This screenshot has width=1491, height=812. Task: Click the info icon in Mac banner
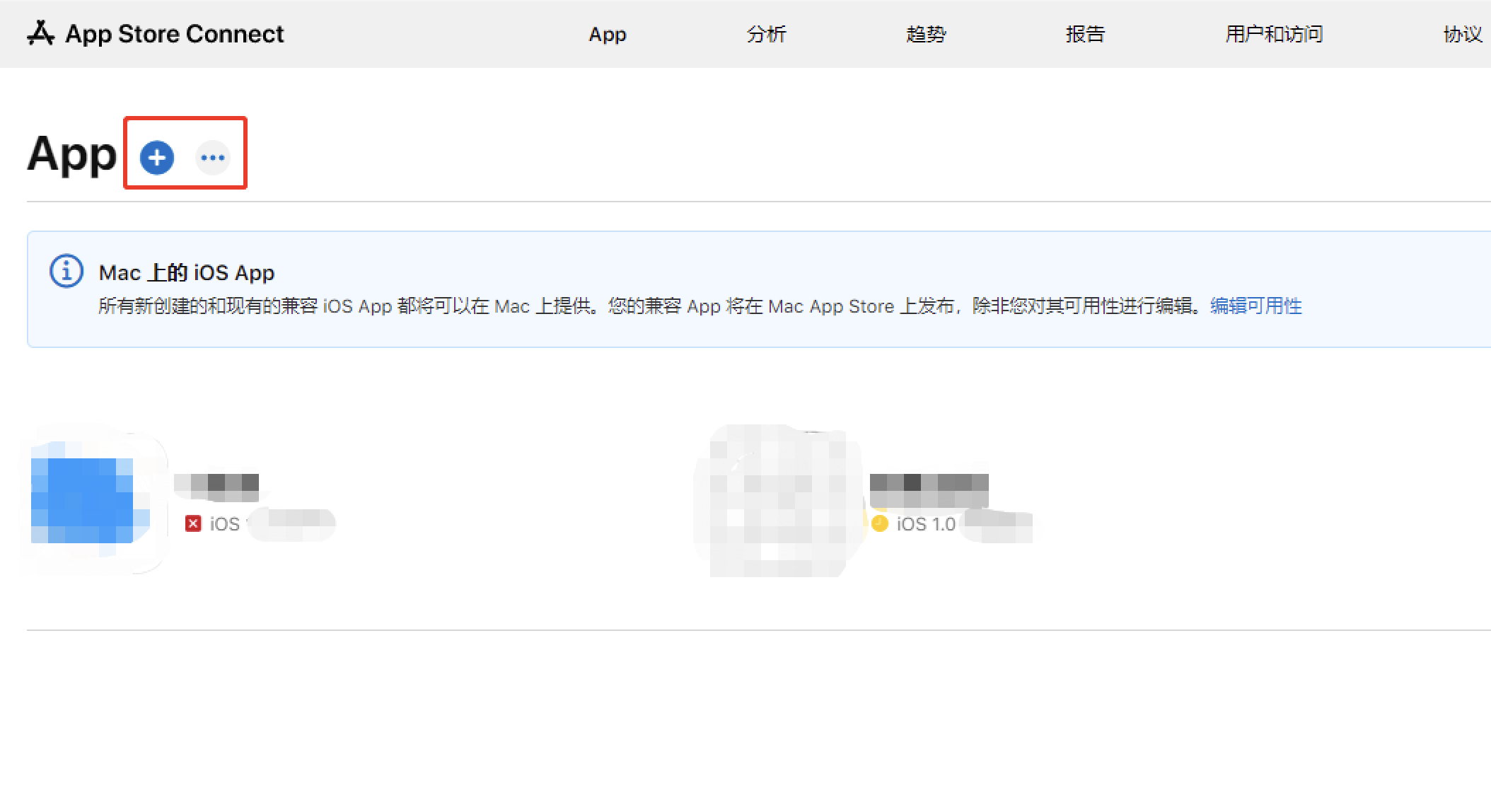coord(66,271)
